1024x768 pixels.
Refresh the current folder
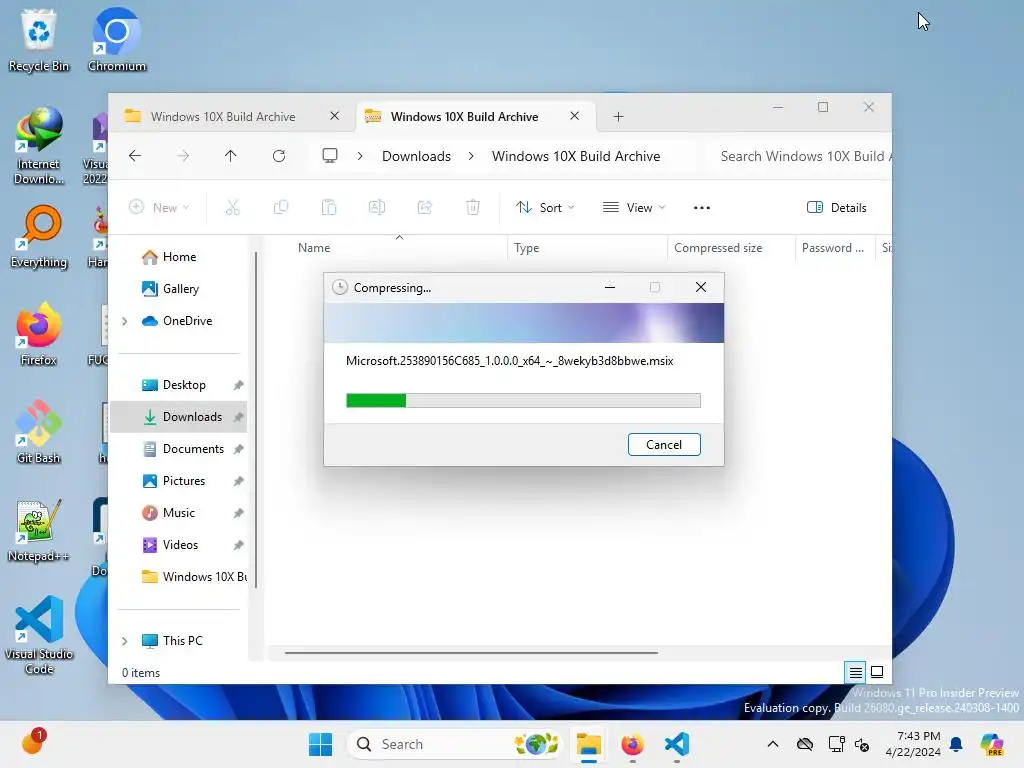coord(279,156)
